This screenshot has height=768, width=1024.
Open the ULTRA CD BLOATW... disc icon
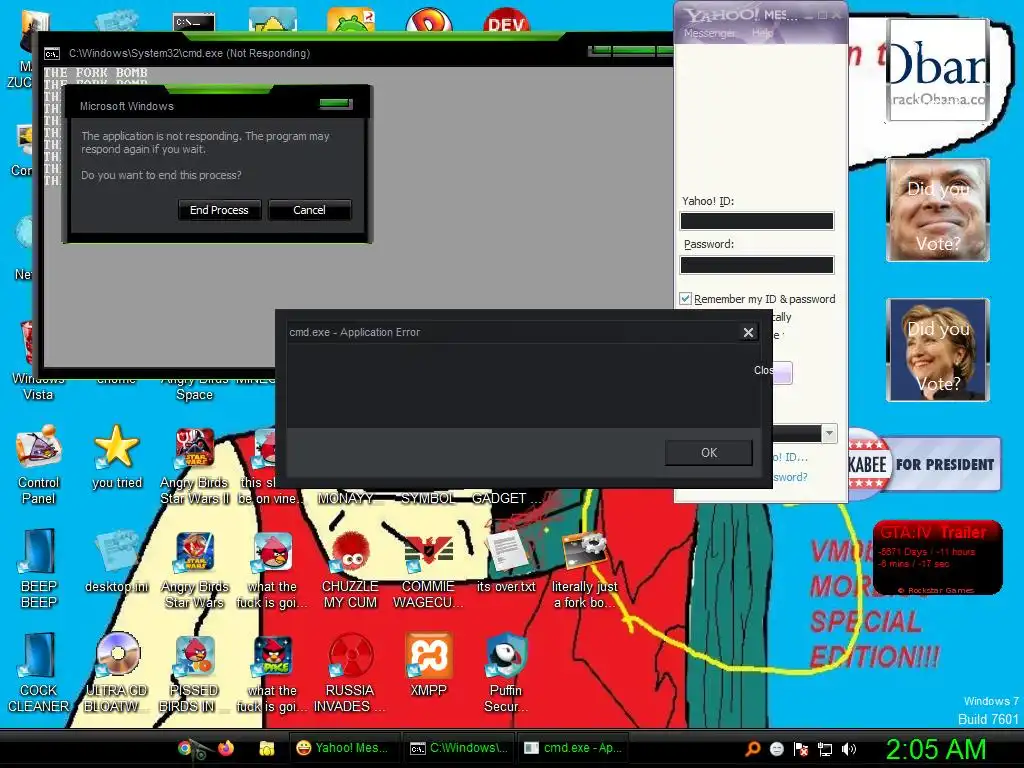coord(117,673)
